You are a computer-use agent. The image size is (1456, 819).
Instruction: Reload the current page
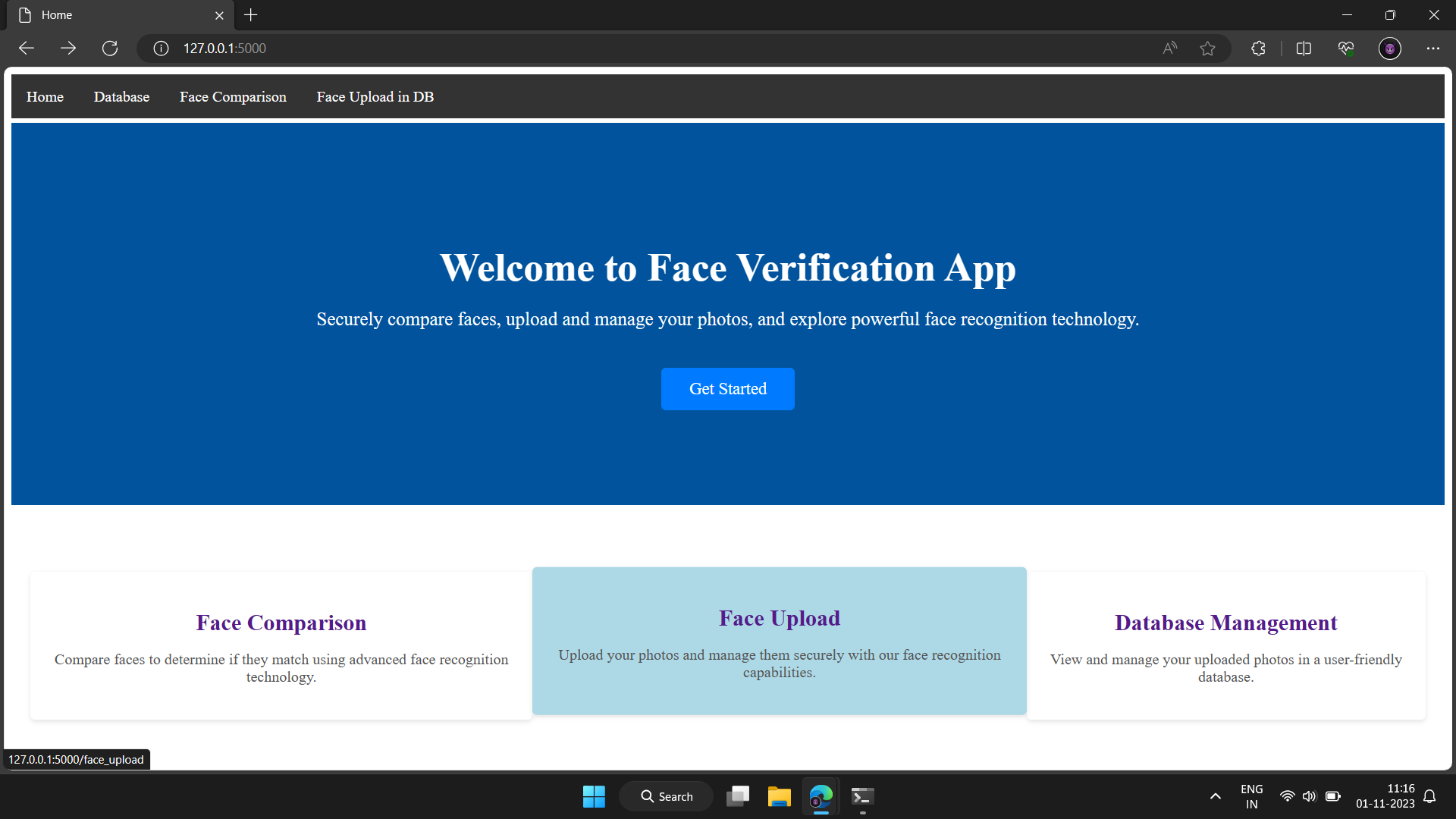pos(110,48)
